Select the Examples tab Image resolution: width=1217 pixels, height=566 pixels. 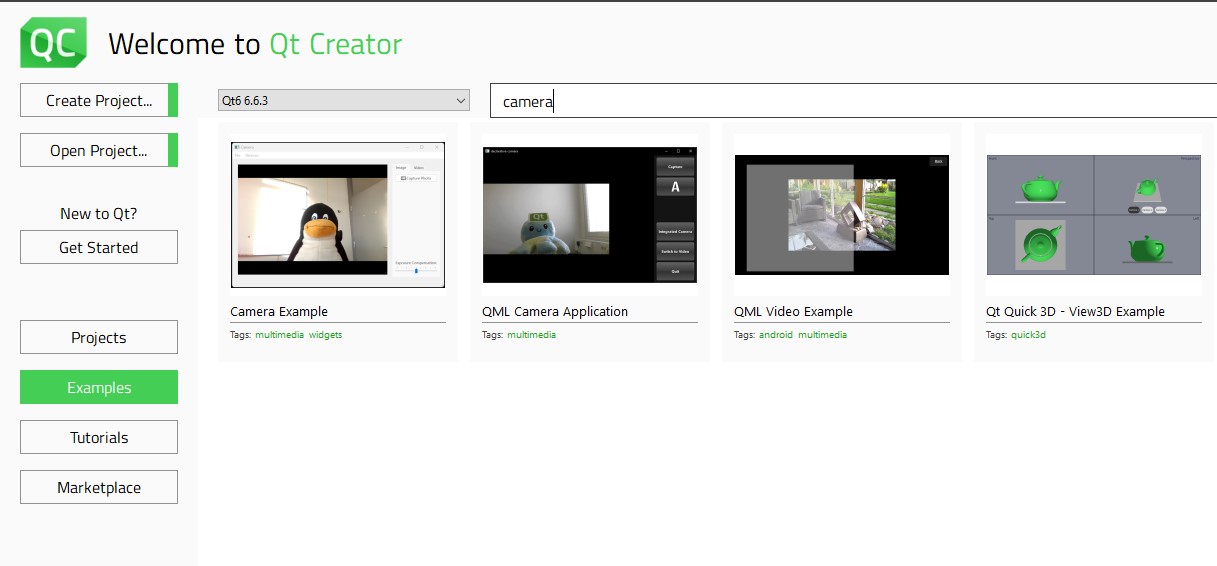pyautogui.click(x=99, y=387)
